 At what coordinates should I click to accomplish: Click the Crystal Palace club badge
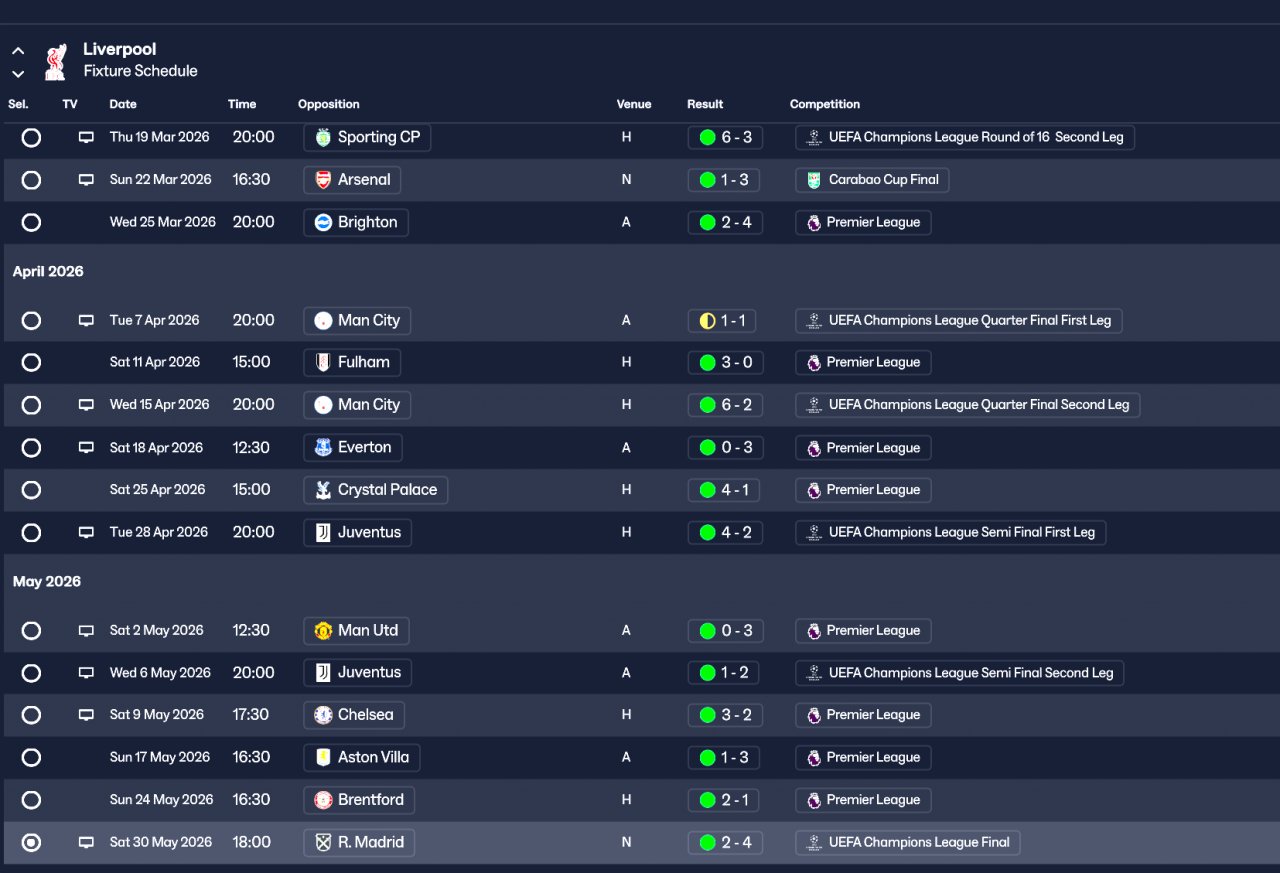click(x=323, y=490)
